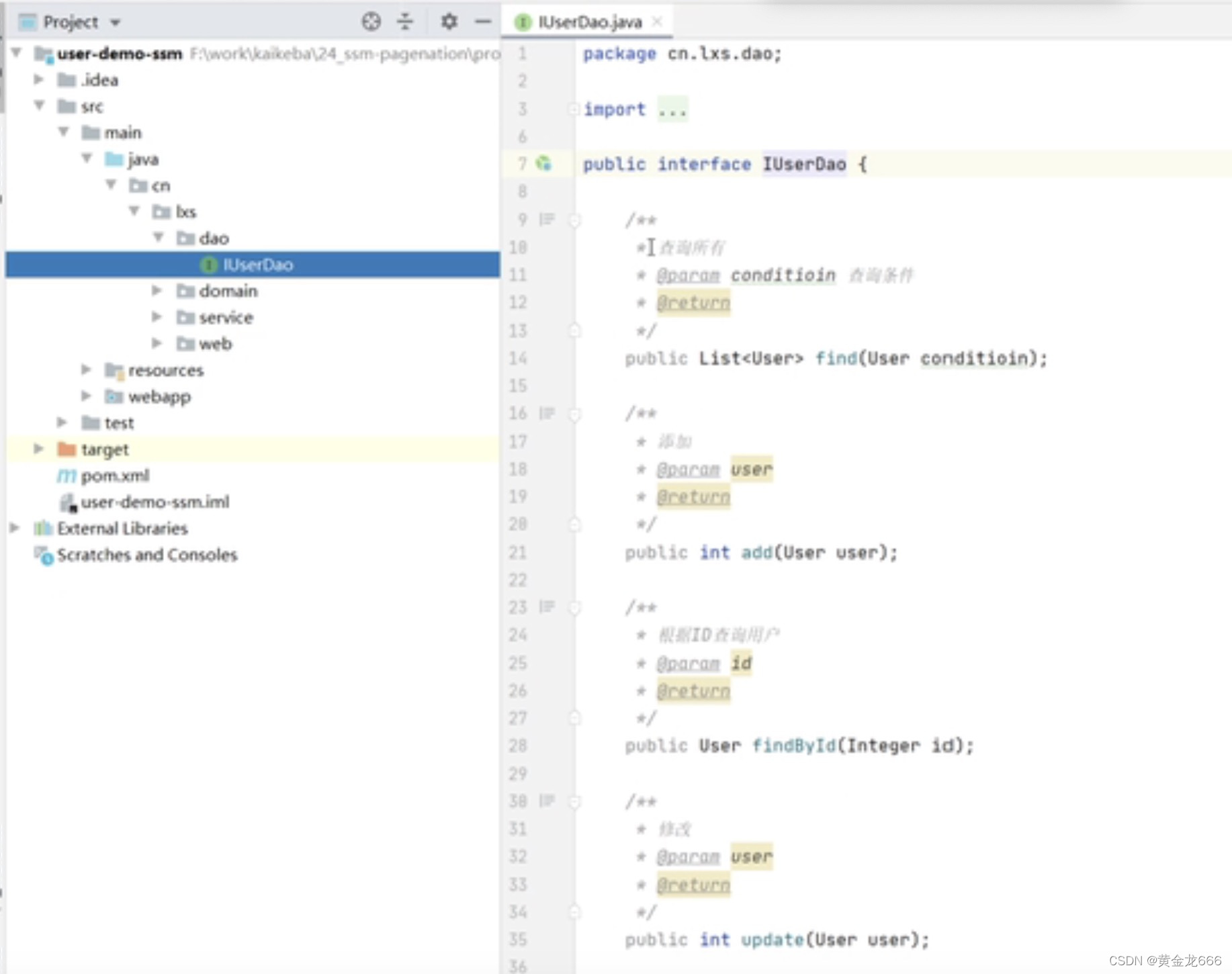Select the pom.xml file
The width and height of the screenshot is (1232, 974).
point(115,476)
